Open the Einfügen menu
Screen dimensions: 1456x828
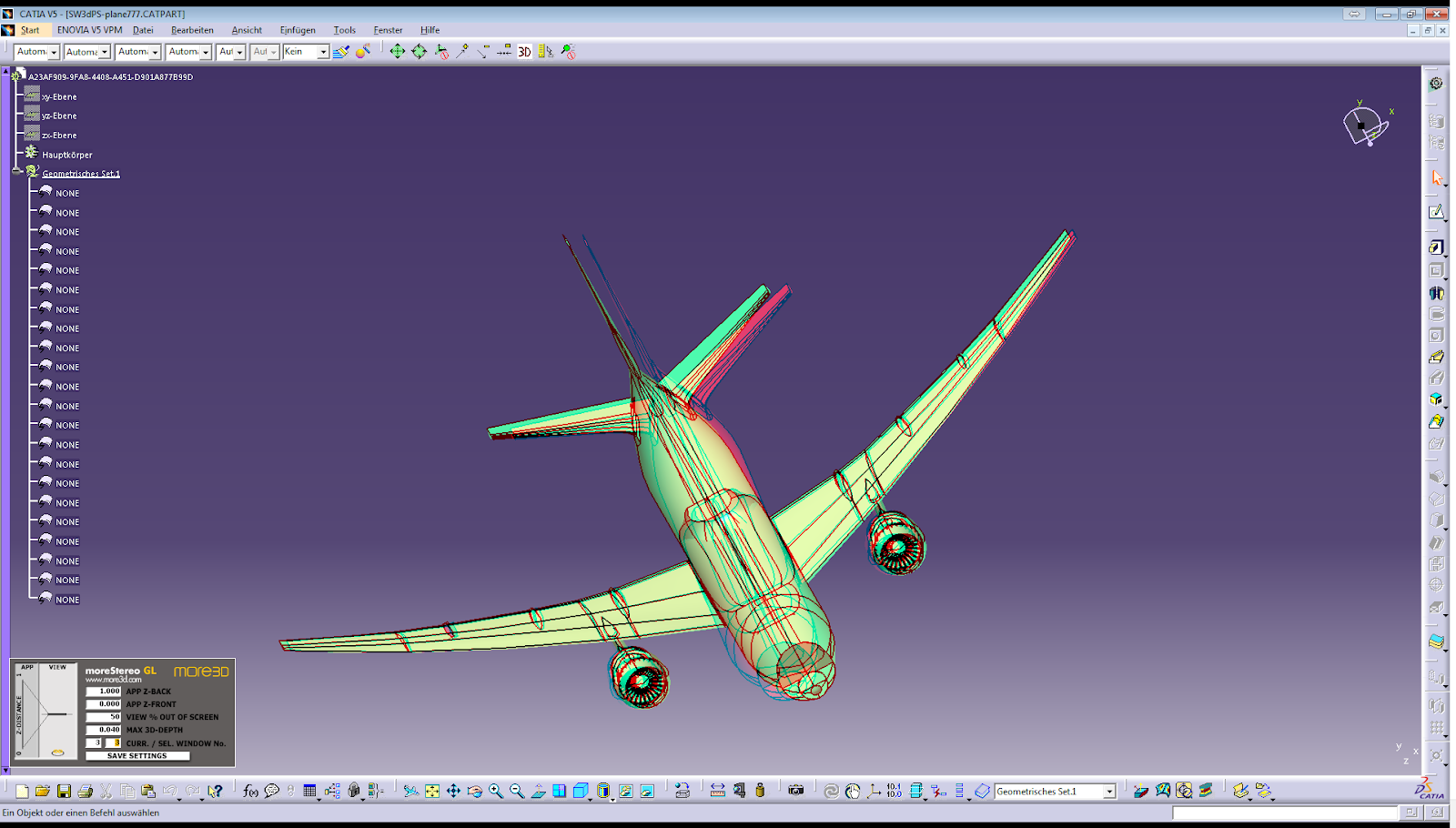click(299, 29)
